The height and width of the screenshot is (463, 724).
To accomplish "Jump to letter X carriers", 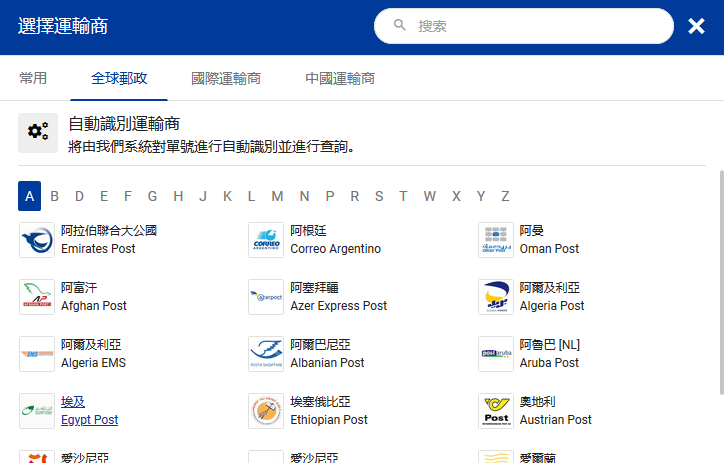I will pos(456,196).
